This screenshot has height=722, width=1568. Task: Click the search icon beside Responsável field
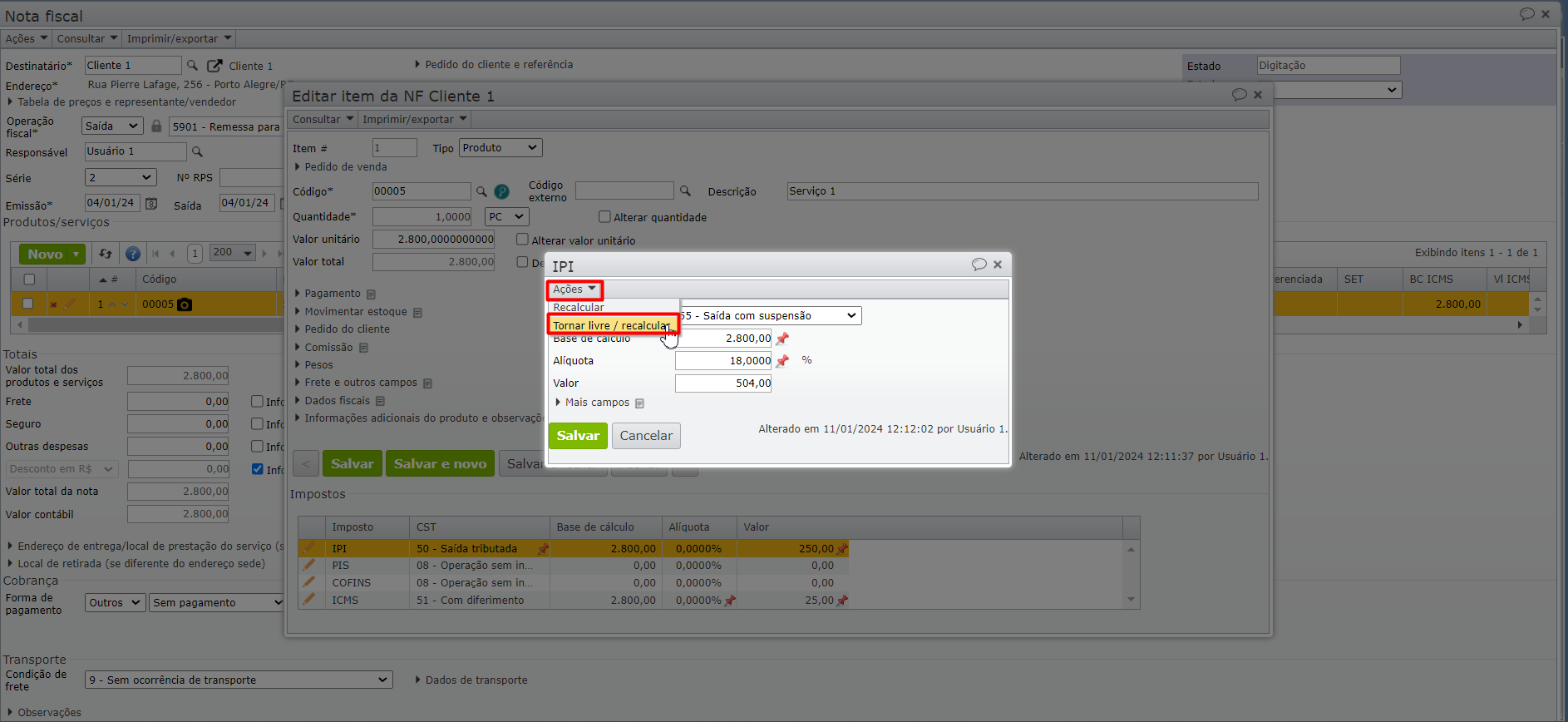[197, 151]
